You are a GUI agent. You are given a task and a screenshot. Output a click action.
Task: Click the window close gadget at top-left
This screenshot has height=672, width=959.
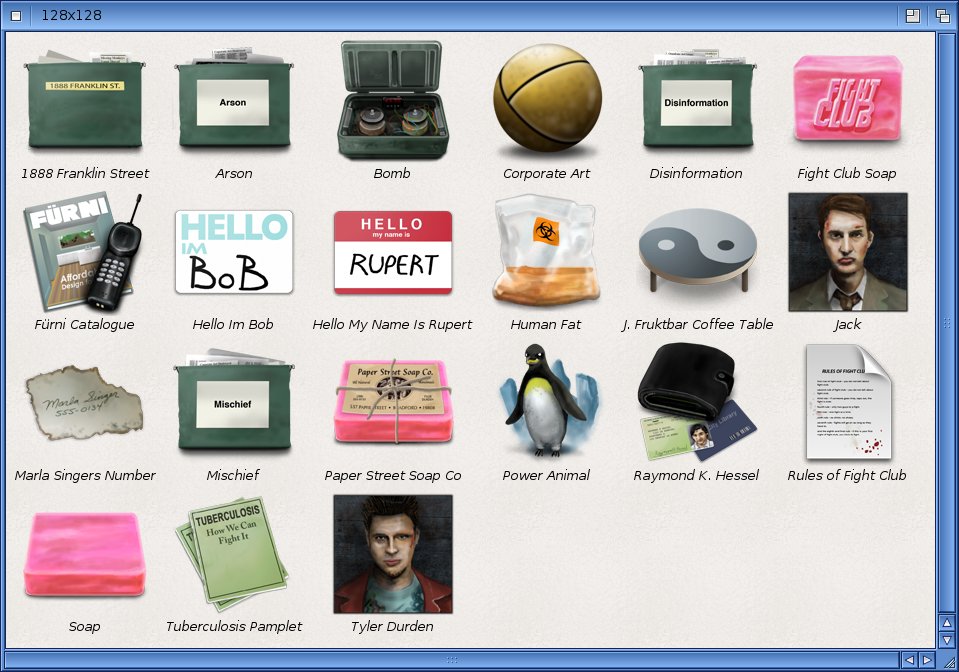[x=16, y=16]
